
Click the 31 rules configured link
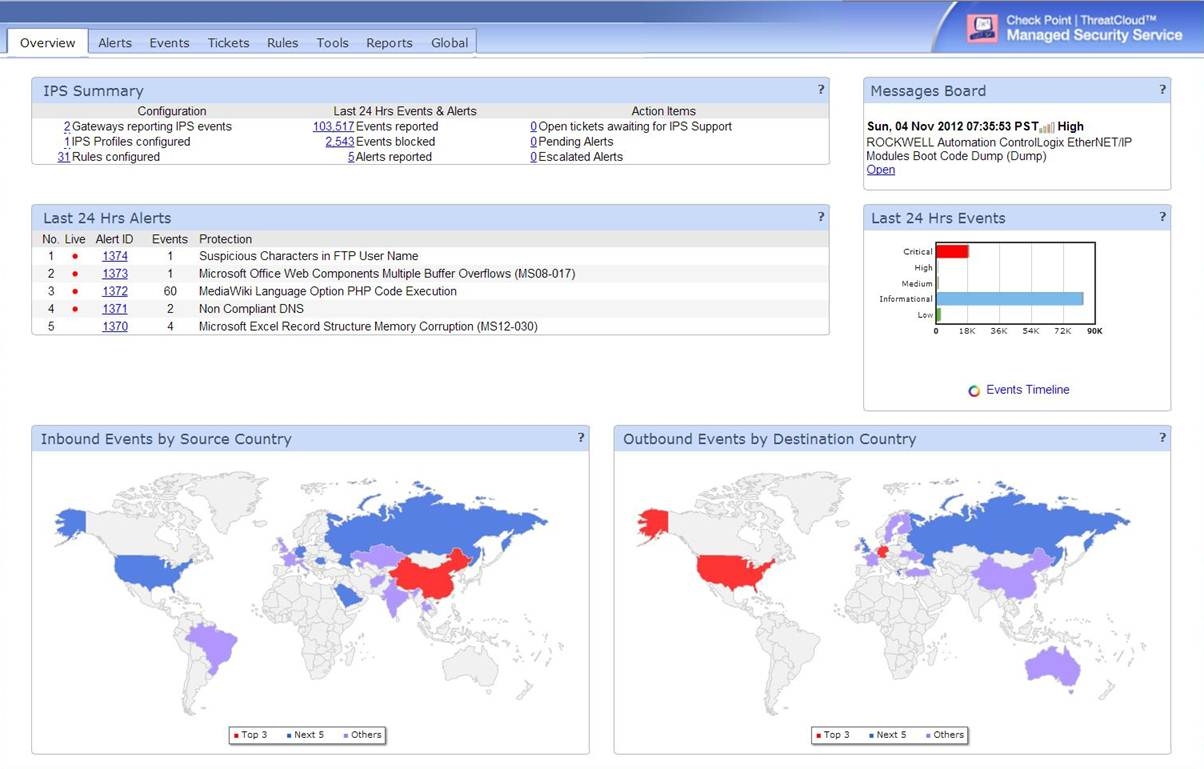point(64,157)
